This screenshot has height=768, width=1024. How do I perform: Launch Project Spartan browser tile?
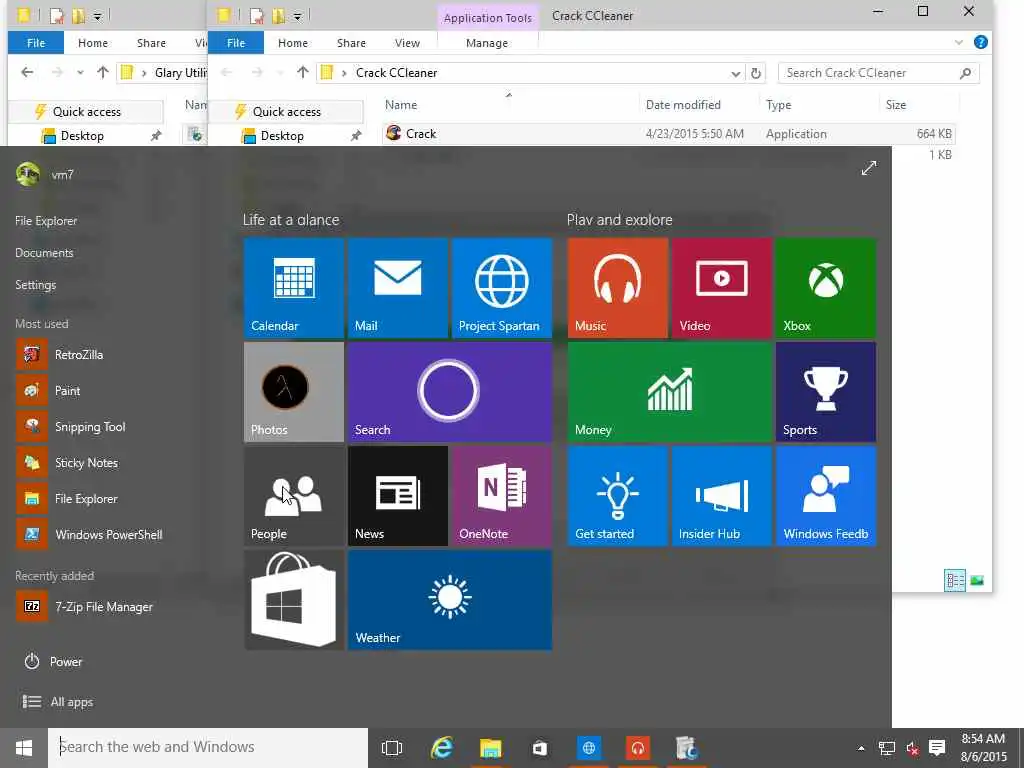pos(502,288)
